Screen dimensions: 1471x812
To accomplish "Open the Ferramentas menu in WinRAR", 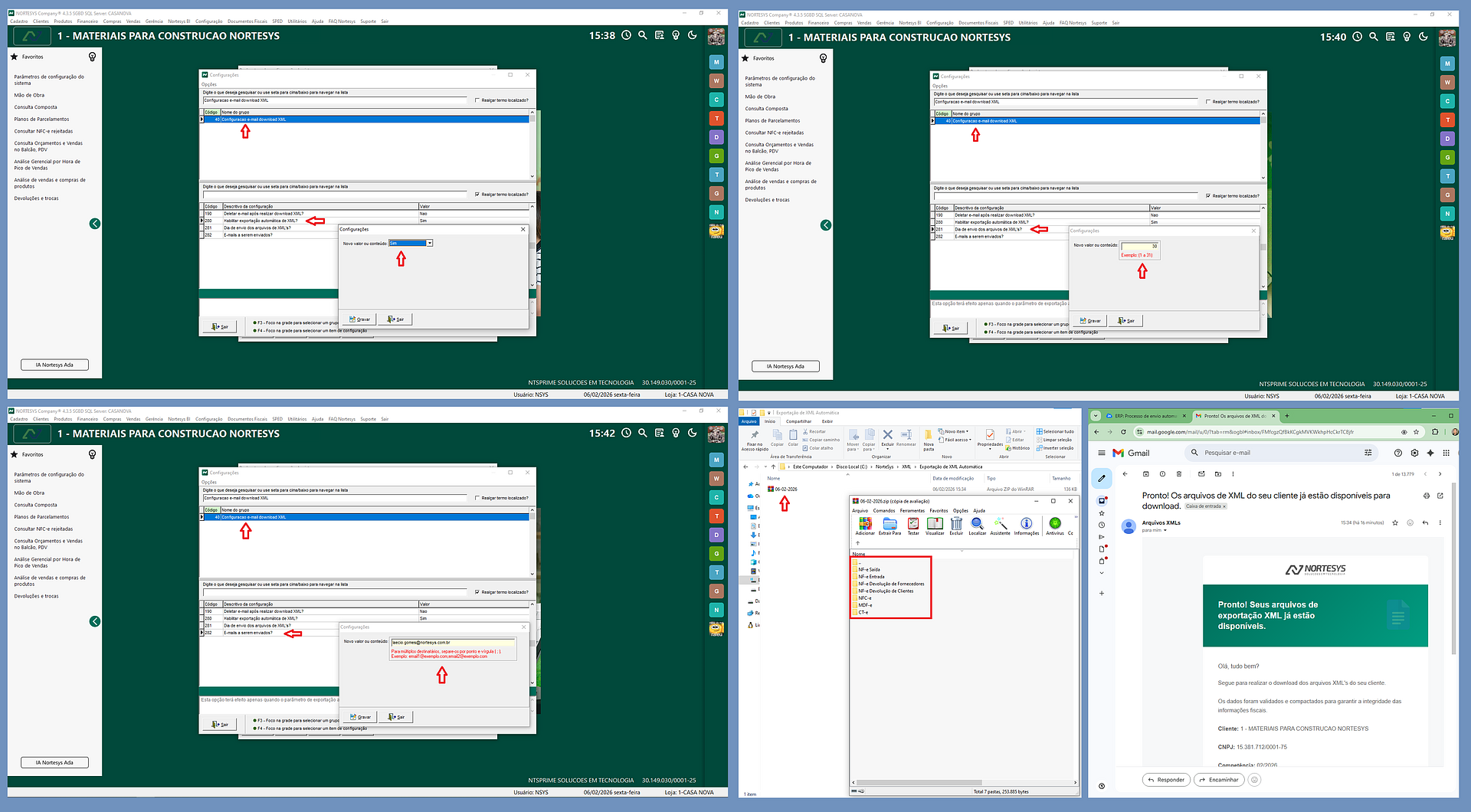I will (x=912, y=511).
